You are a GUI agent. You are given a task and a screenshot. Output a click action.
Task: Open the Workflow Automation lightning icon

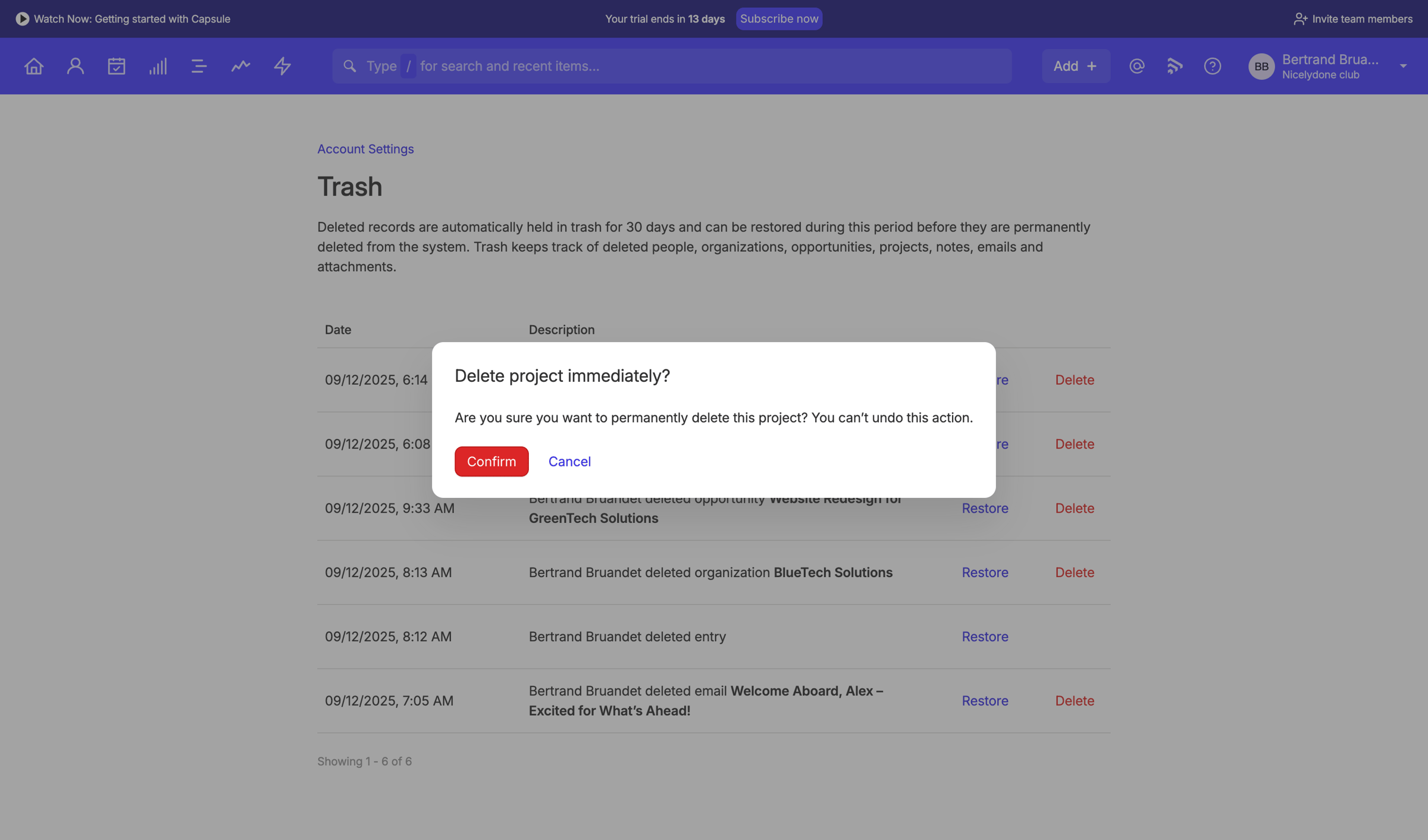pyautogui.click(x=283, y=66)
